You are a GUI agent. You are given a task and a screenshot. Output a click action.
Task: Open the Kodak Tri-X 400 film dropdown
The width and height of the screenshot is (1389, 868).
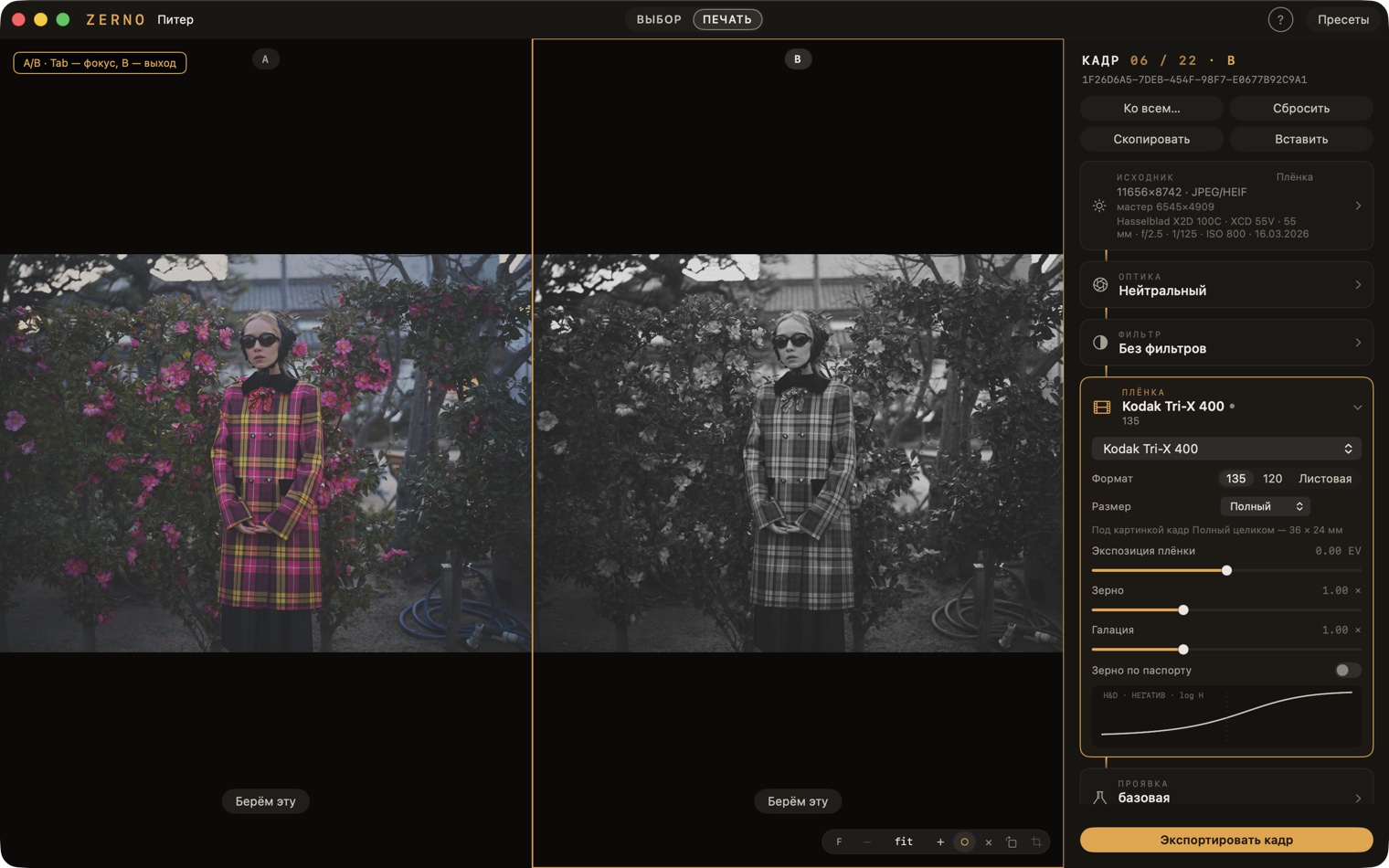pyautogui.click(x=1226, y=449)
